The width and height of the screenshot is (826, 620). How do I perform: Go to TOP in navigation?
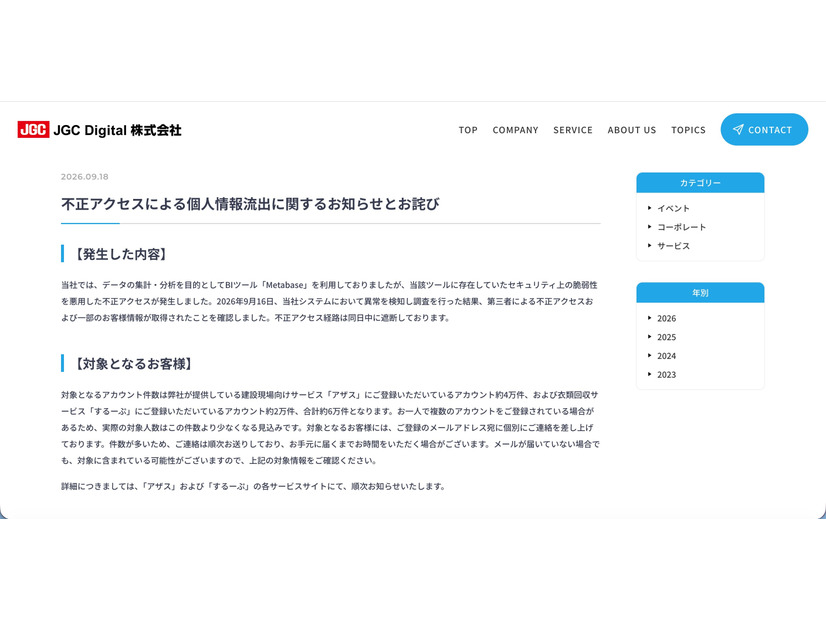coord(468,130)
